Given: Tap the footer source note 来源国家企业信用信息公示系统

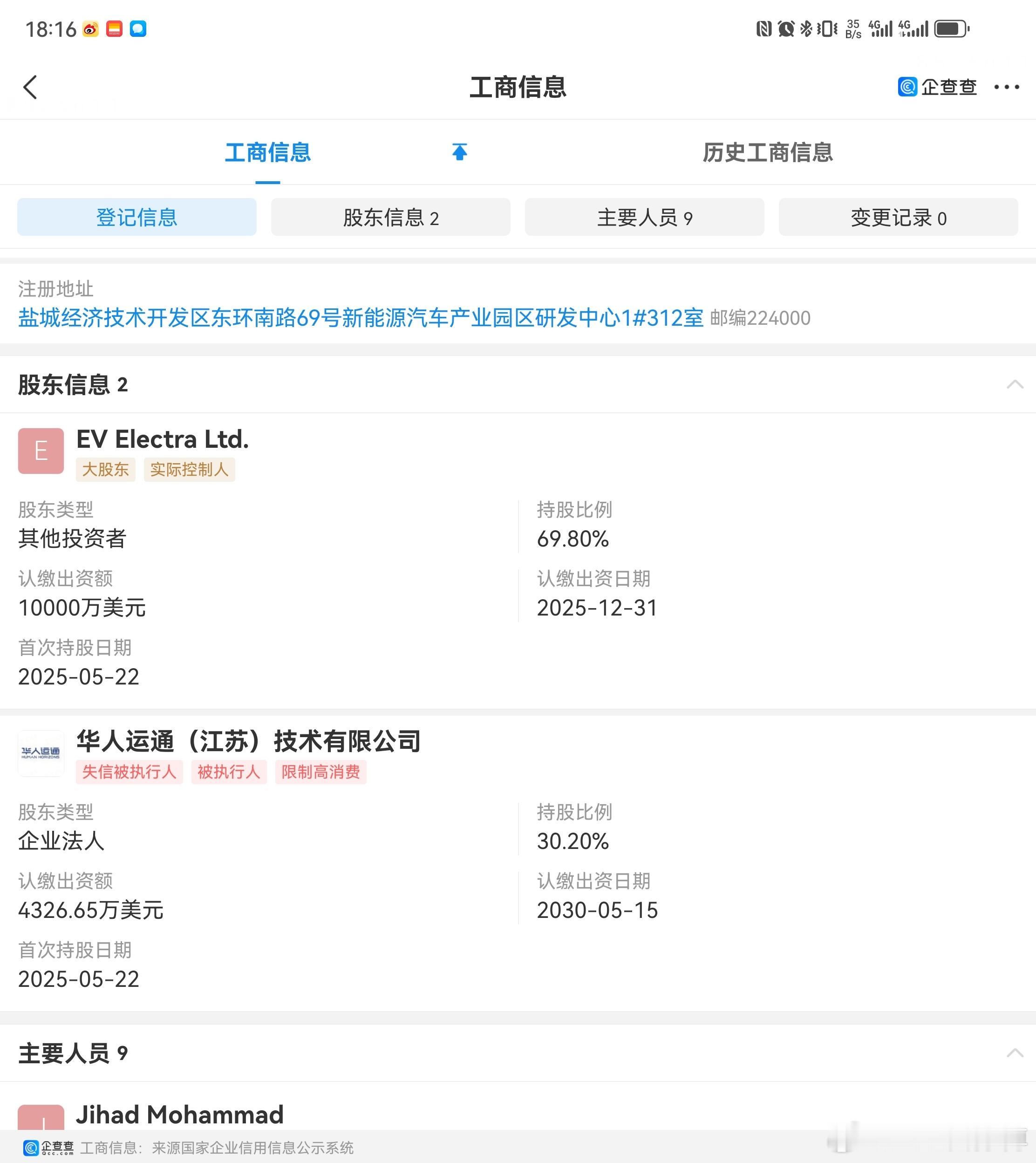Looking at the screenshot, I should 253,1148.
